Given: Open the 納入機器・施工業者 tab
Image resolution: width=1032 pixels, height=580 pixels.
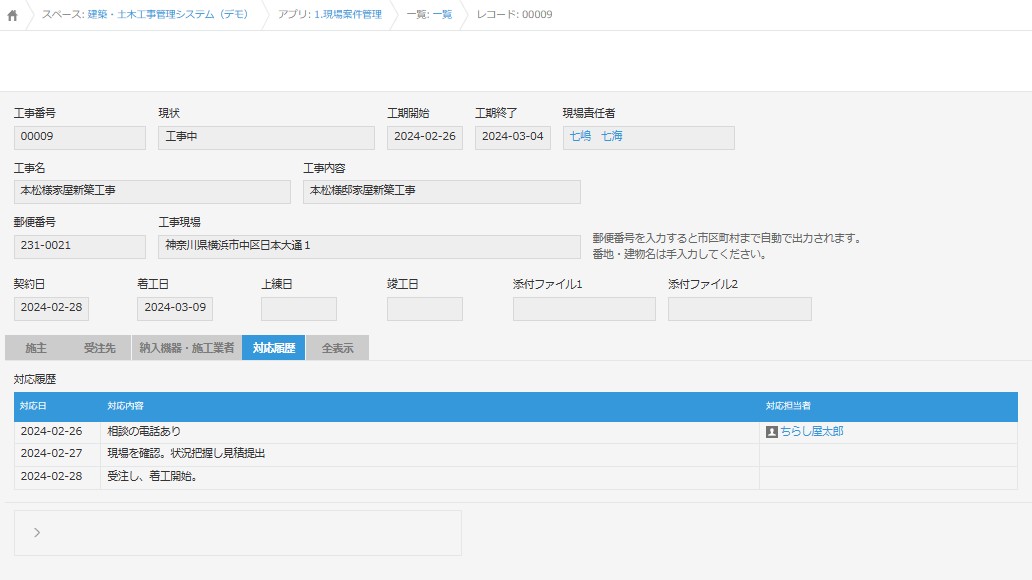Looking at the screenshot, I should (x=187, y=348).
